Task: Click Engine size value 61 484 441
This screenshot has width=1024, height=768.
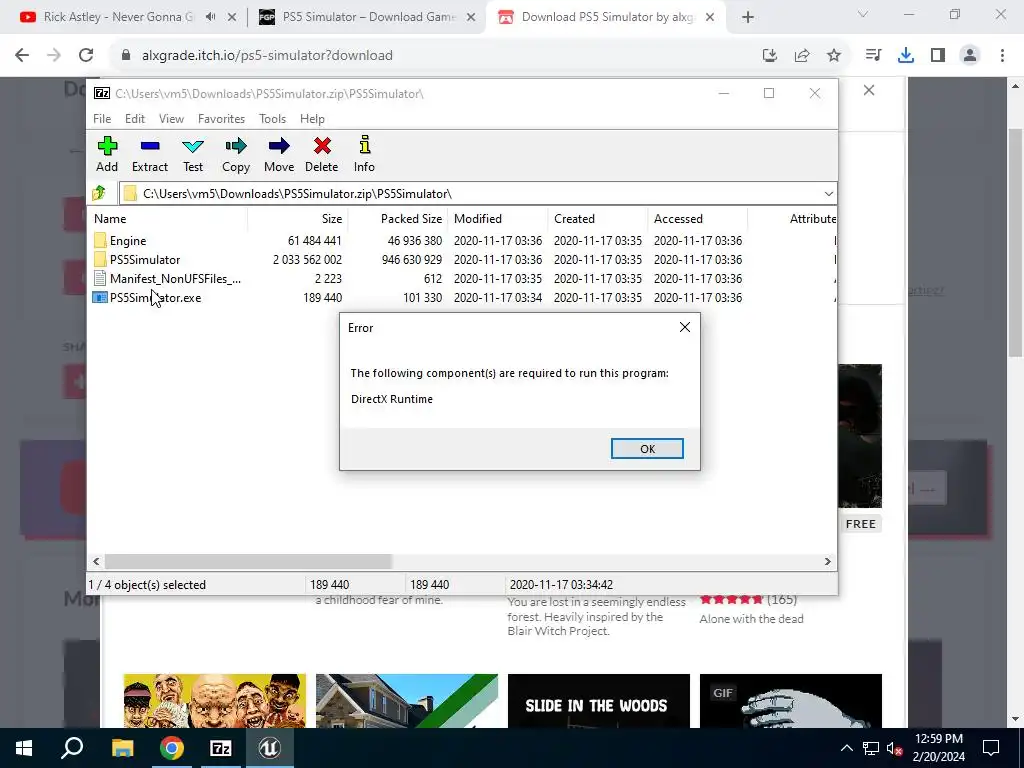Action: 314,240
